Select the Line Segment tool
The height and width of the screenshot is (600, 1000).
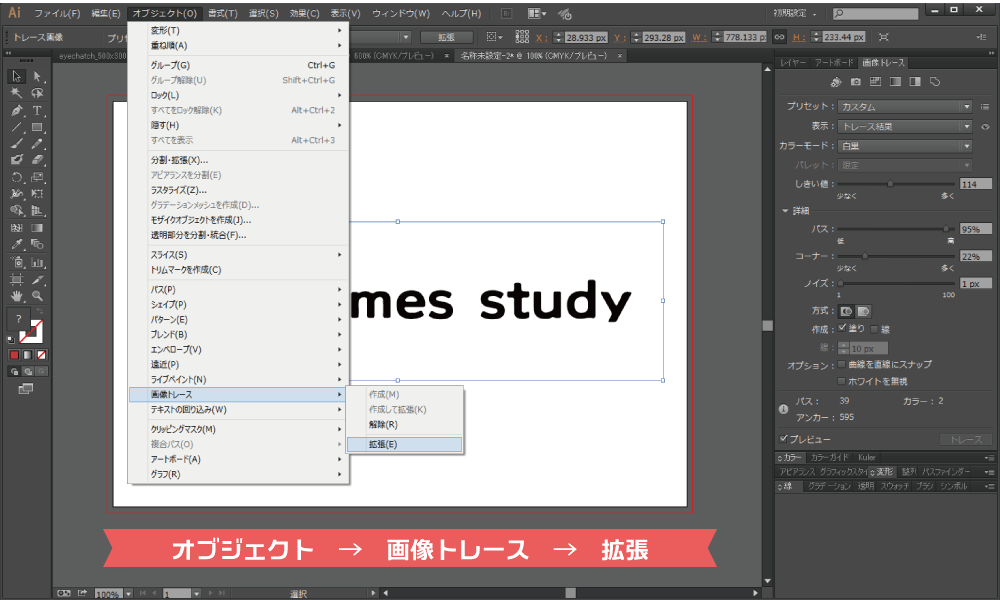pyautogui.click(x=17, y=127)
